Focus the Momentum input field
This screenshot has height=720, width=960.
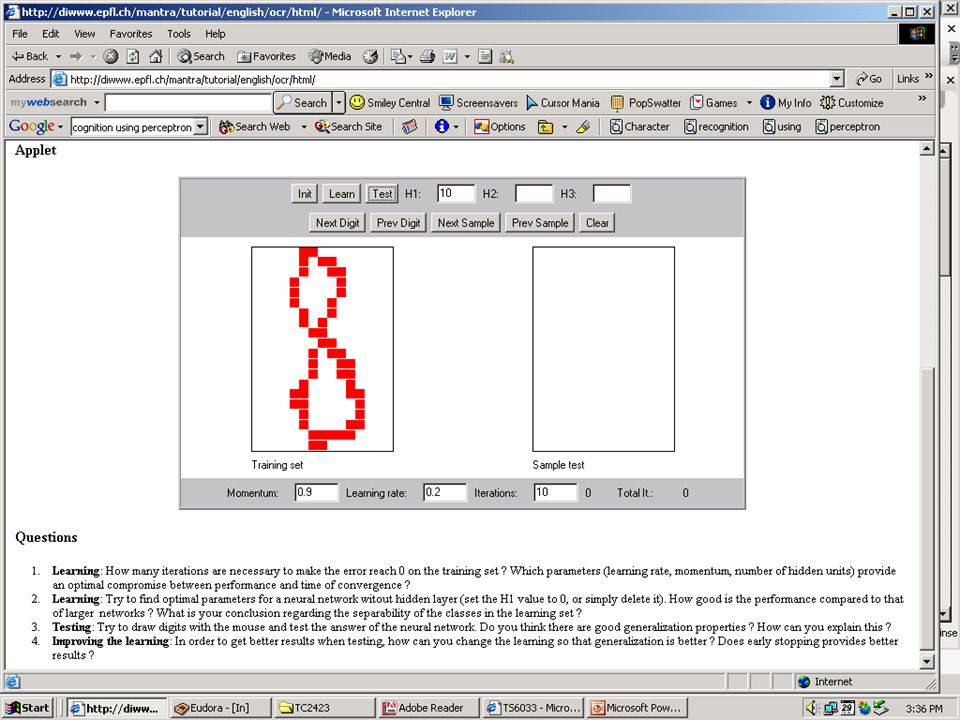click(316, 492)
